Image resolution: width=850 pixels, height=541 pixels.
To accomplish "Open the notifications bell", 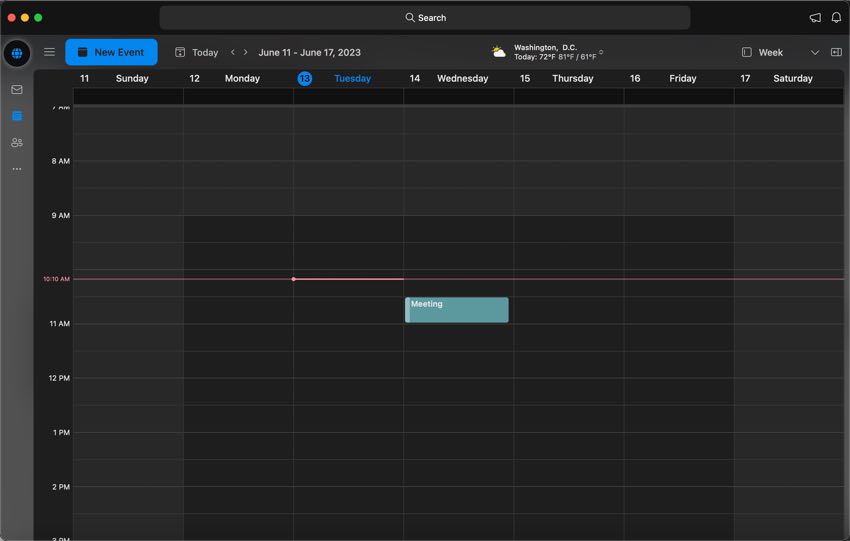I will [x=836, y=18].
